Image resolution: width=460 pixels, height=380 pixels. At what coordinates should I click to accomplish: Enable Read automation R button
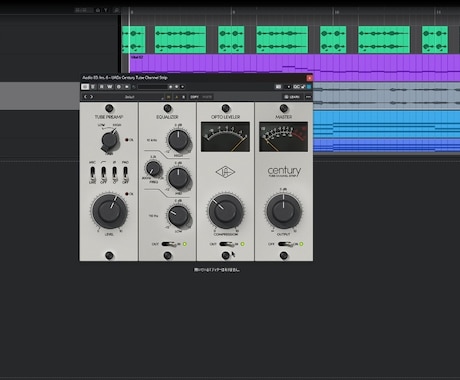click(x=102, y=87)
